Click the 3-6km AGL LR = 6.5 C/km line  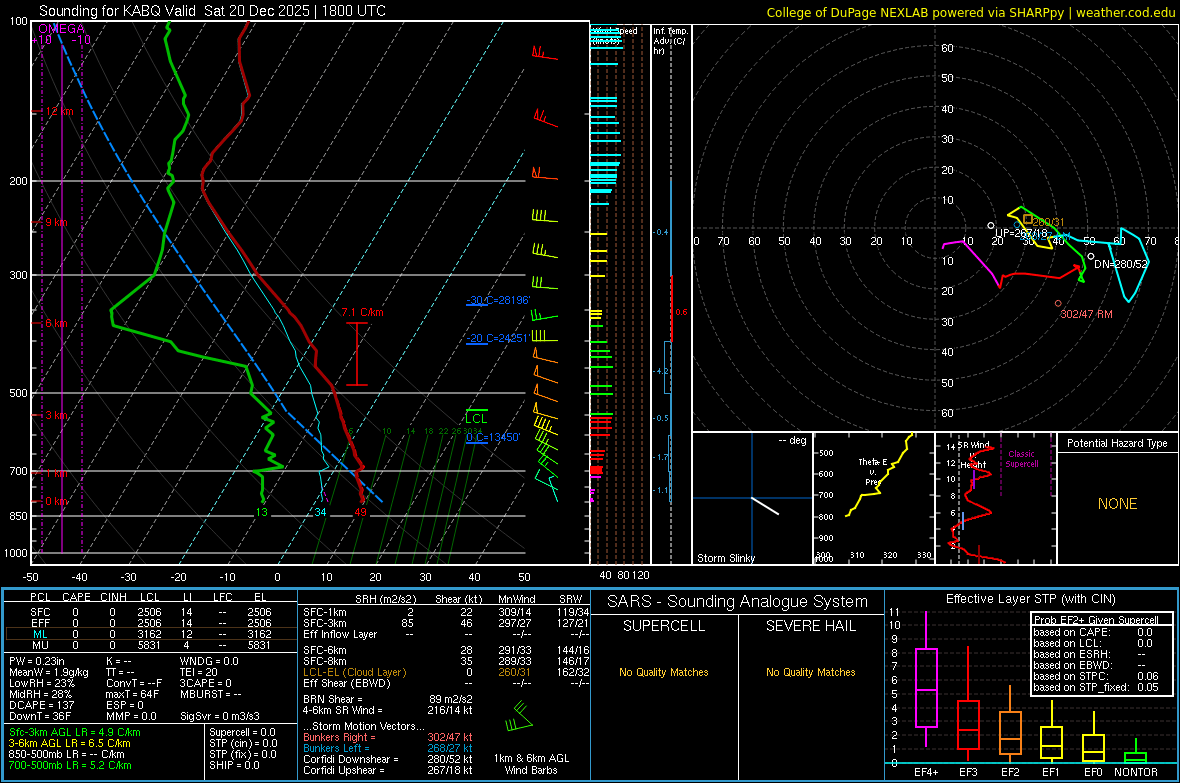pyautogui.click(x=69, y=743)
